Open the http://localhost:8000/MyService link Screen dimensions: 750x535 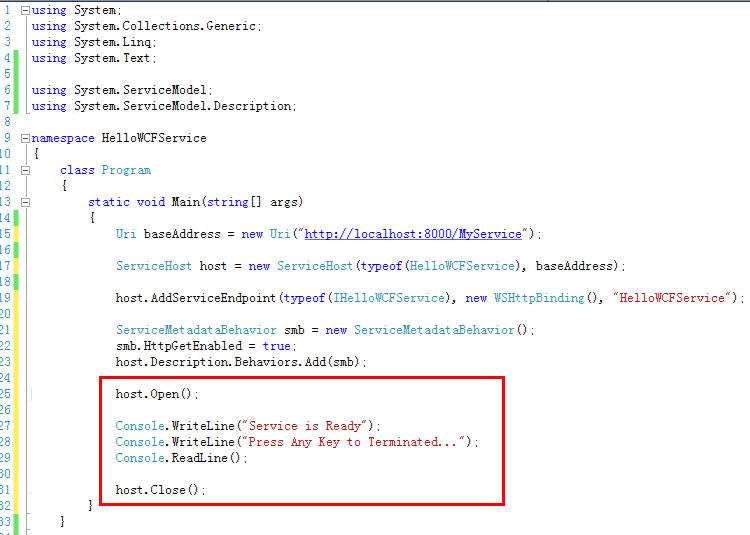tap(413, 234)
